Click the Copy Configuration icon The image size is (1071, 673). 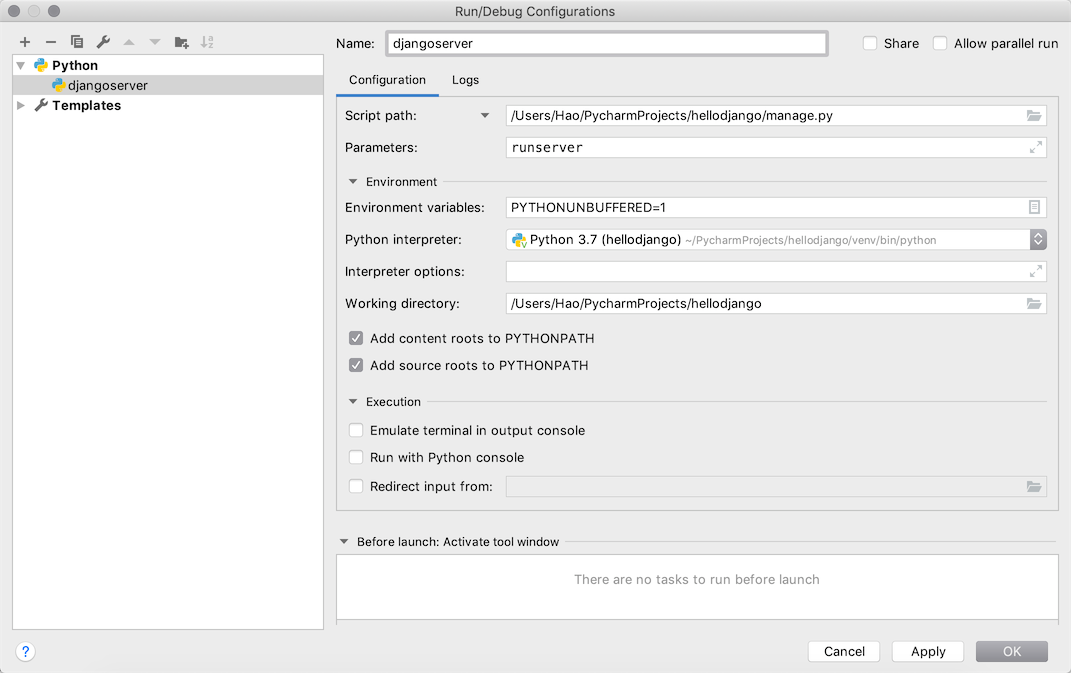click(x=77, y=42)
